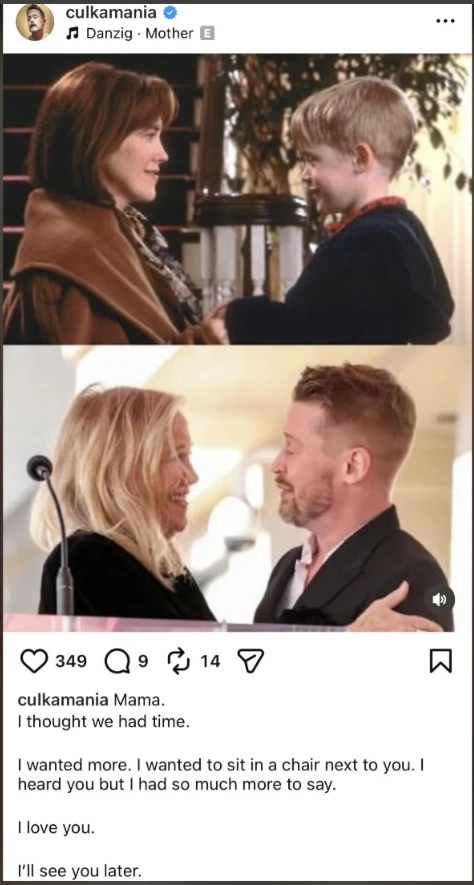Open the culkamania username in header
474x885 pixels.
(112, 11)
